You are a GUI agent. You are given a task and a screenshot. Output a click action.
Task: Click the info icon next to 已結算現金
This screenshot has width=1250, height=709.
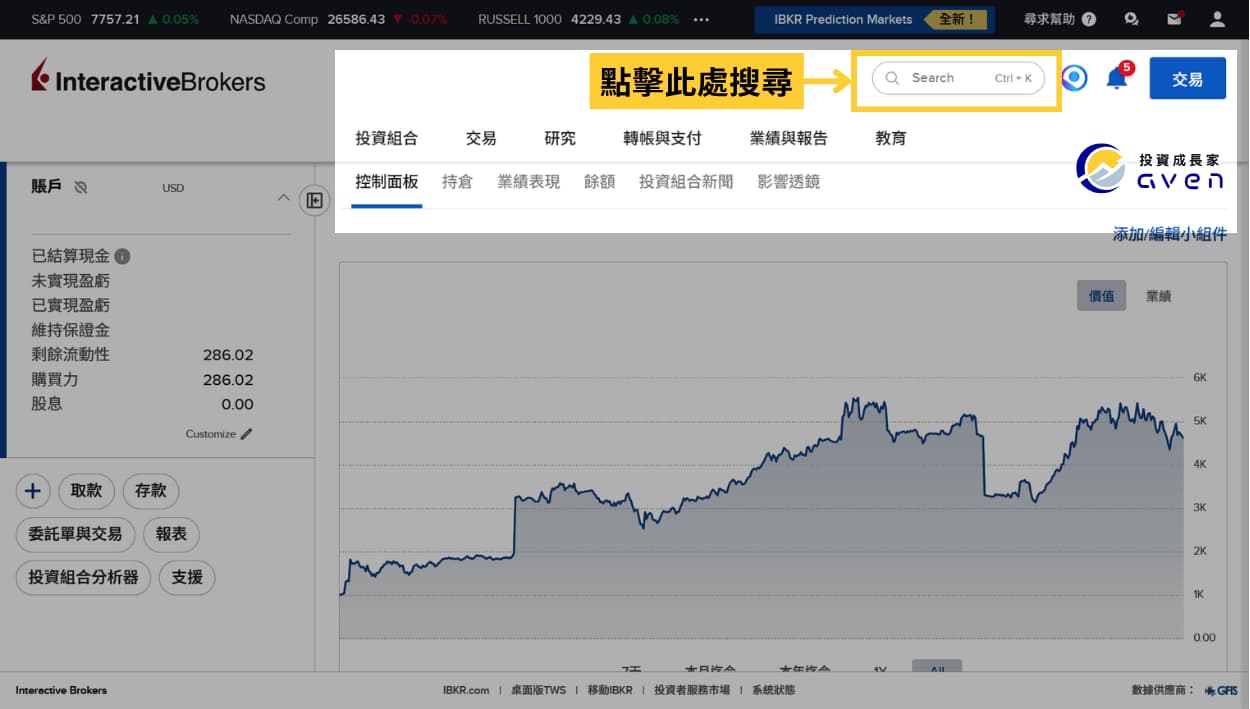pos(122,256)
